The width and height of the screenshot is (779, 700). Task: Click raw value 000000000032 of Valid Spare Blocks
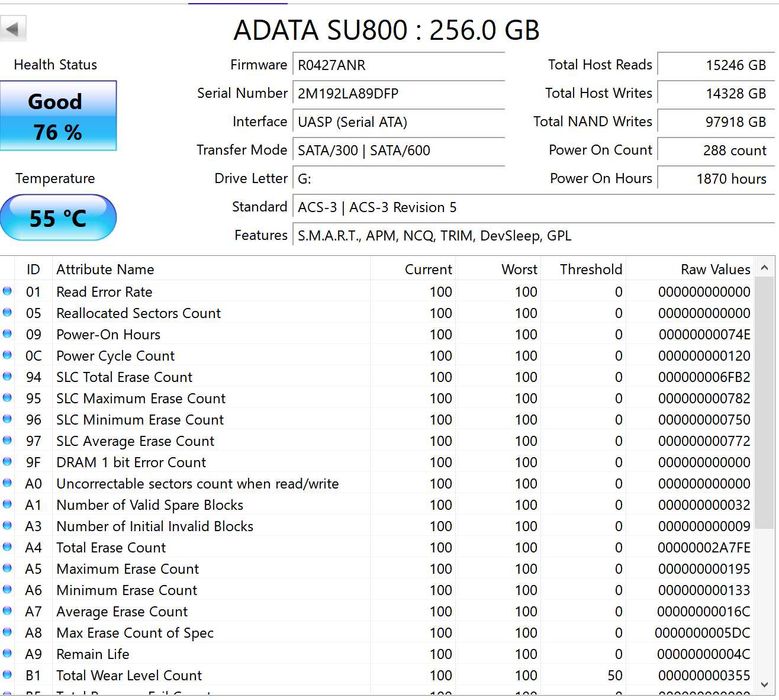tap(704, 505)
